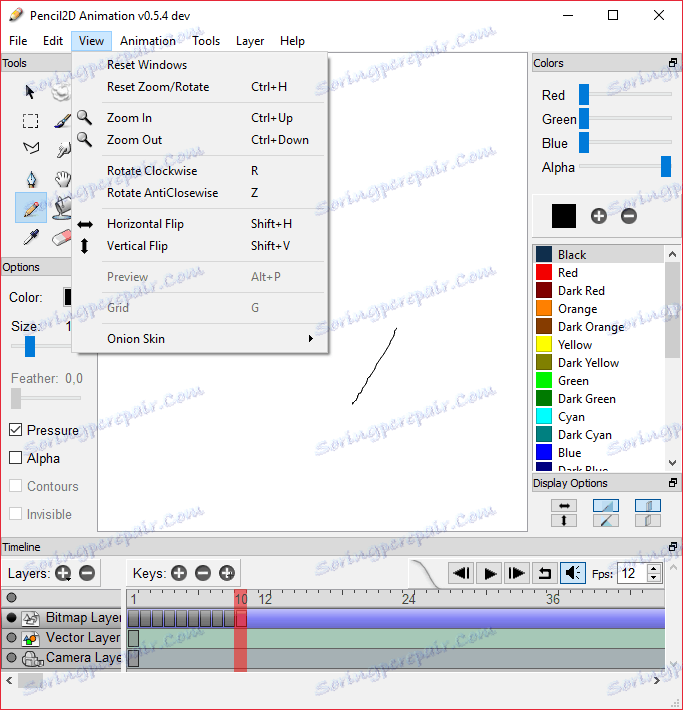Image resolution: width=683 pixels, height=710 pixels.
Task: Add a new color with plus icon
Action: (x=599, y=216)
